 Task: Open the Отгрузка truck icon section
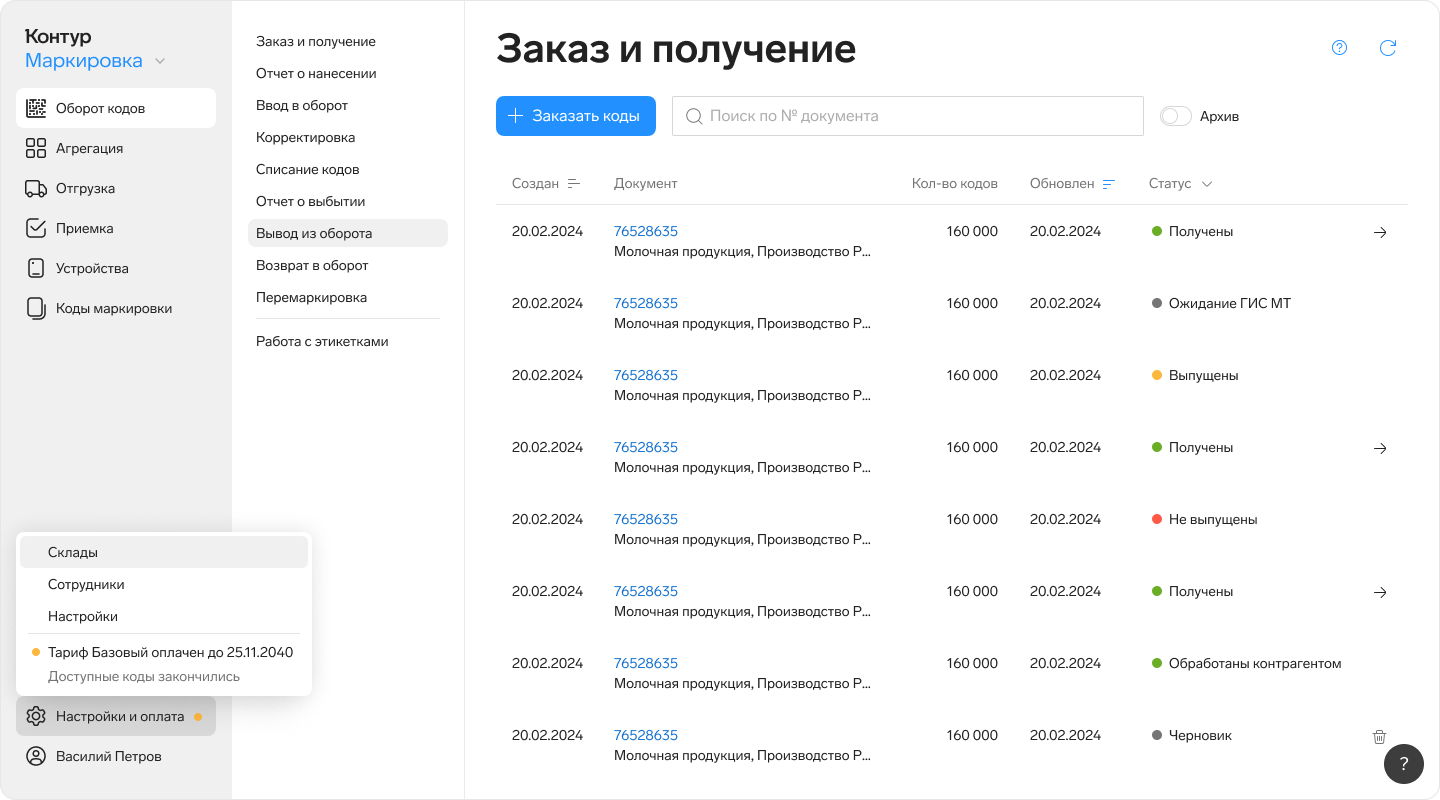pyautogui.click(x=36, y=188)
